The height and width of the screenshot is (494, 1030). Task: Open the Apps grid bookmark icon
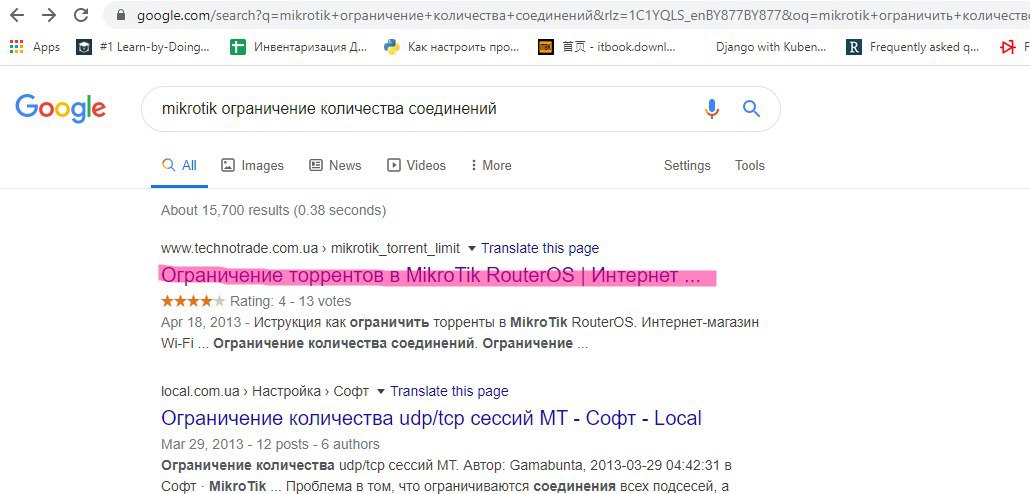(x=17, y=47)
